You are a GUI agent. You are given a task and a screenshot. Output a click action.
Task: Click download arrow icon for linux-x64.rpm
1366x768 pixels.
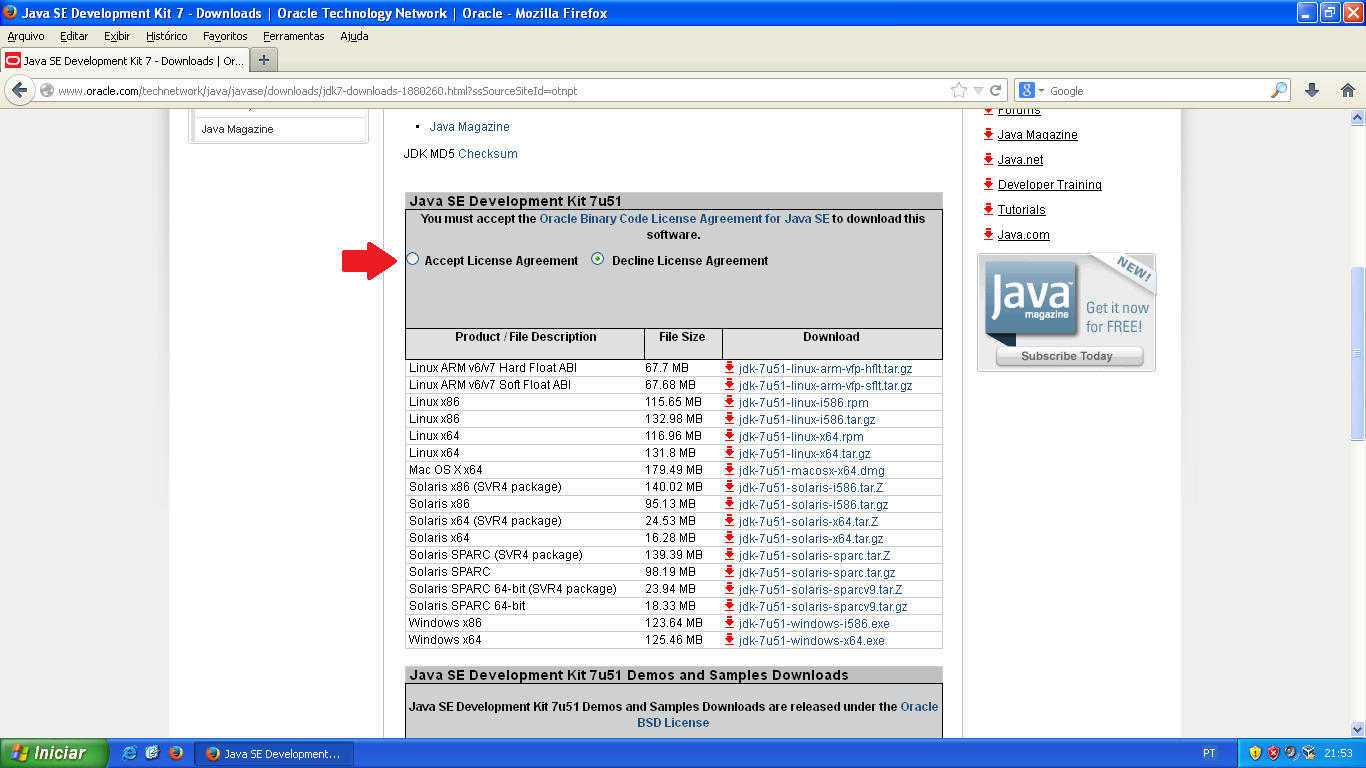point(730,436)
